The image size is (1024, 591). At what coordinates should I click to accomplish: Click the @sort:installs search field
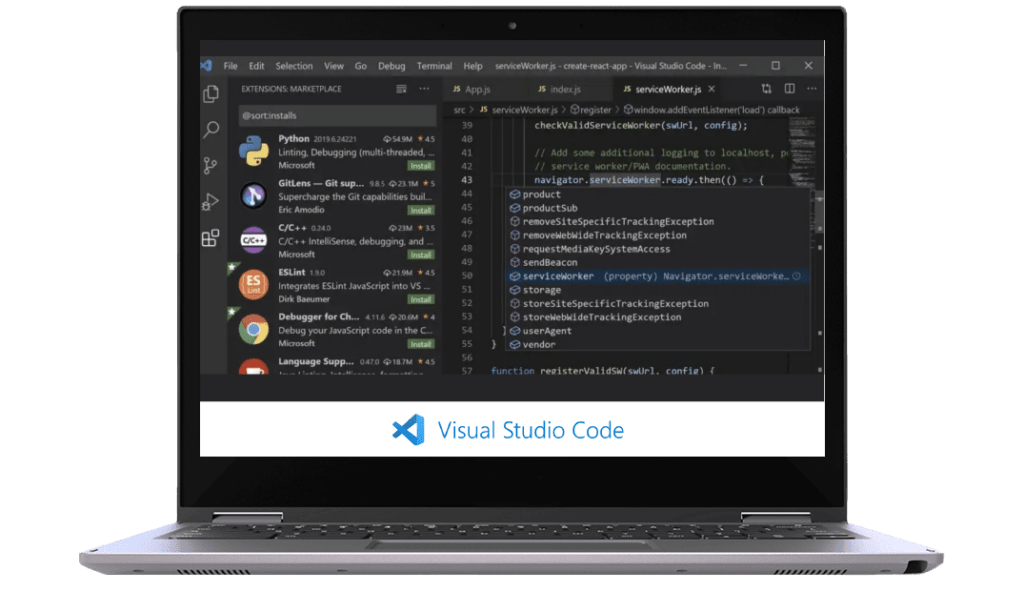(x=337, y=116)
